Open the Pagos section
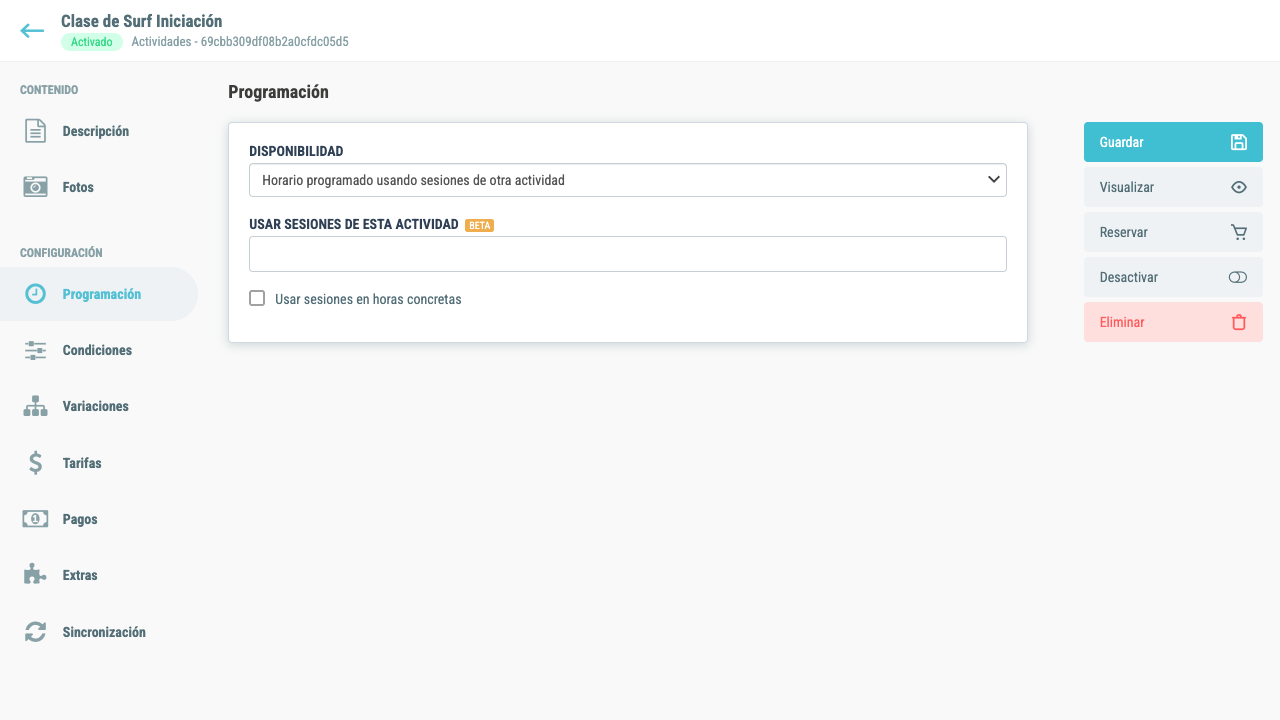Viewport: 1280px width, 720px height. point(99,519)
